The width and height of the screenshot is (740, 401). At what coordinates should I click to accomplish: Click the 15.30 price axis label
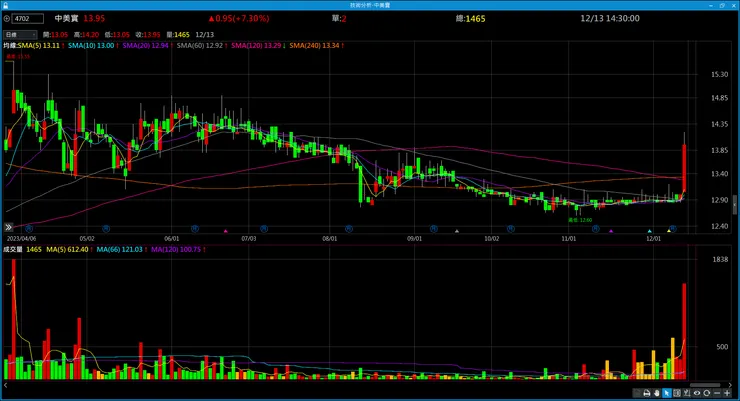tap(719, 75)
